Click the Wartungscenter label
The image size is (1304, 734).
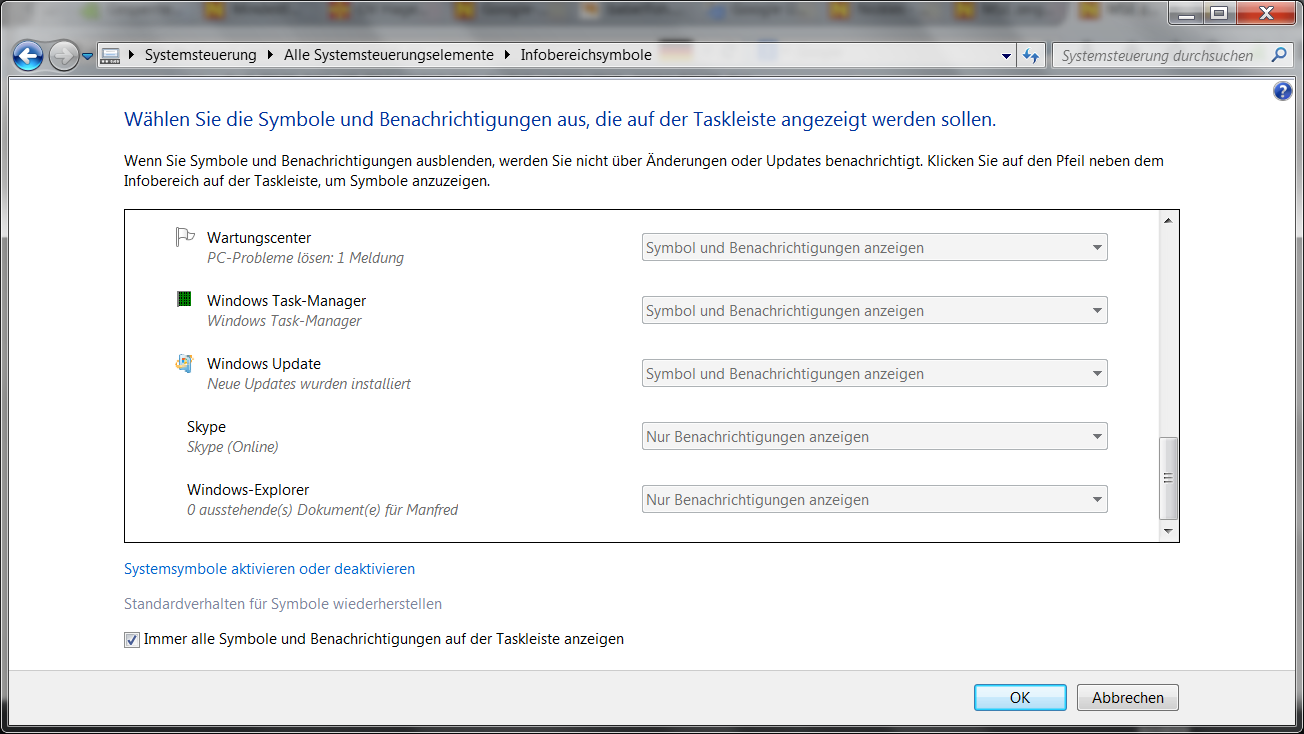tap(259, 238)
